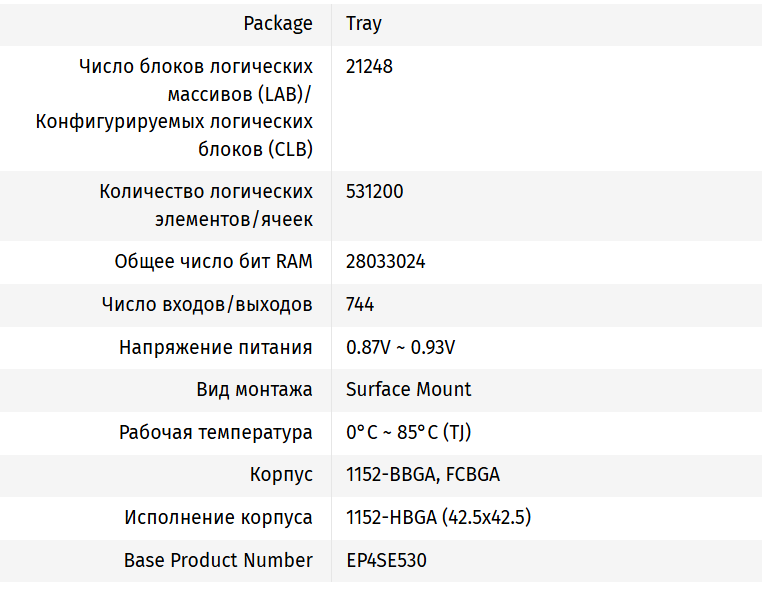
Task: Click the "Число входов/выходов" label
Action: (x=207, y=304)
